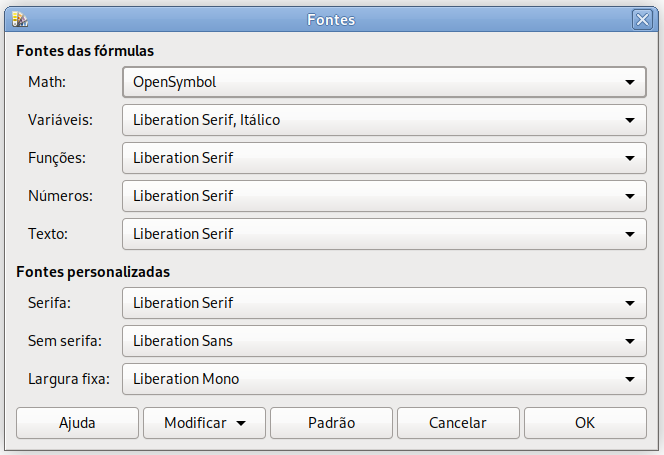This screenshot has width=664, height=455.
Task: Open the Math font dropdown
Action: point(384,82)
